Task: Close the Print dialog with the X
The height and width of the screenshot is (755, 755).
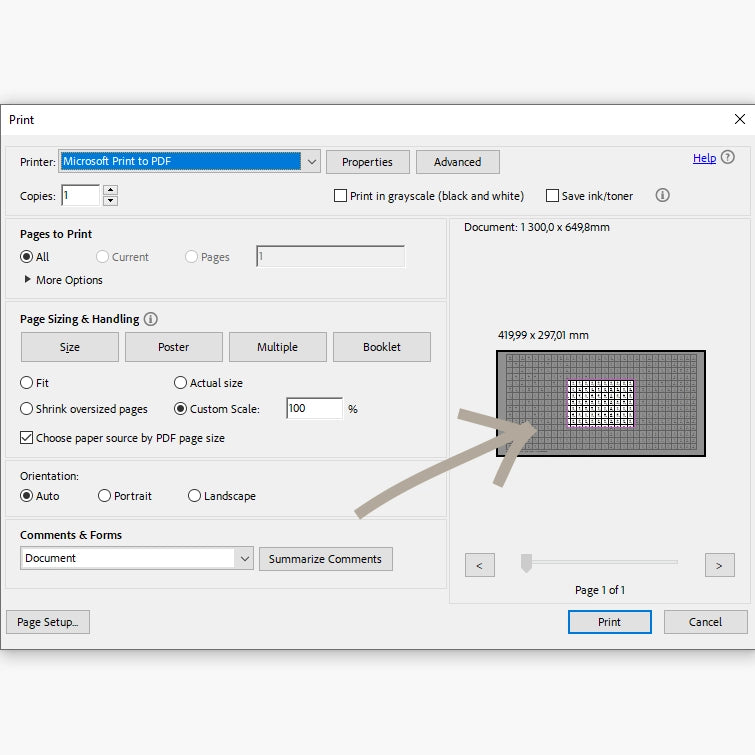Action: [739, 119]
